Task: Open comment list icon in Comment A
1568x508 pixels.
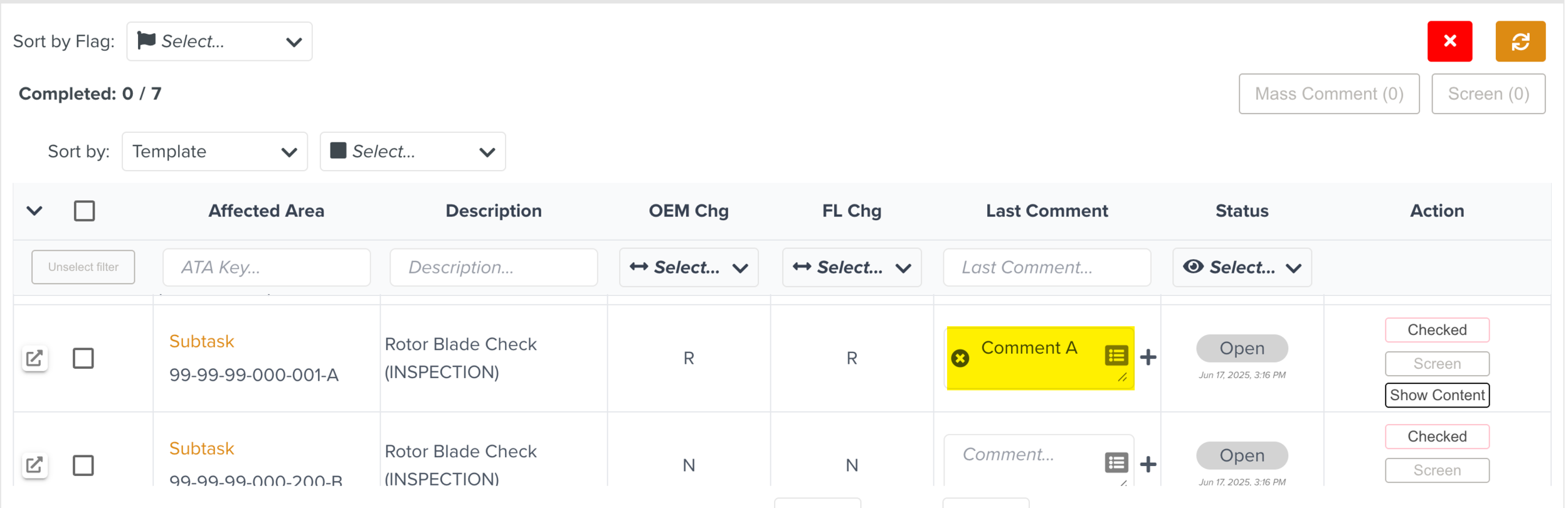Action: (x=1116, y=356)
